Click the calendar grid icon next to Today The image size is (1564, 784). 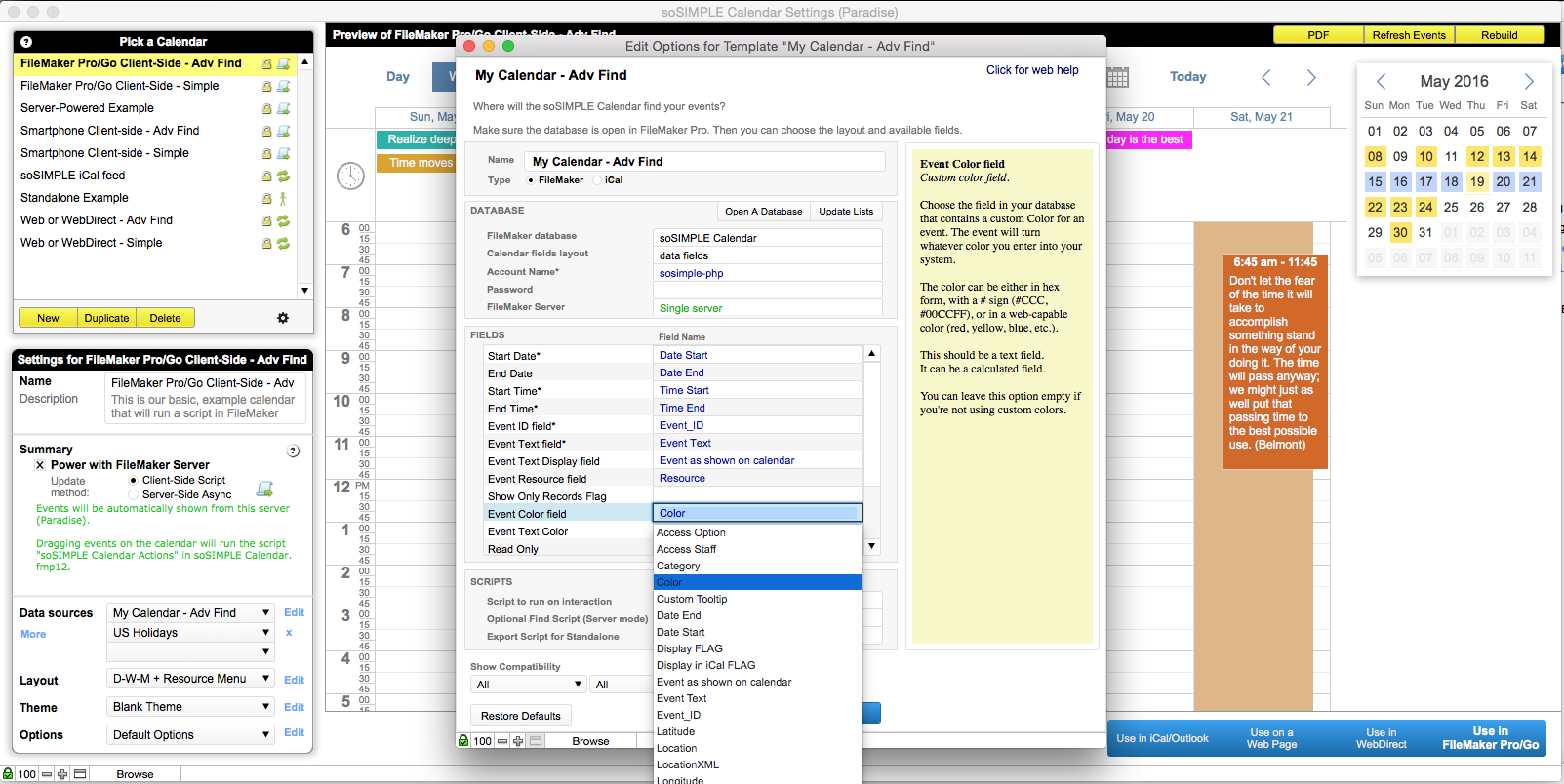(x=1117, y=77)
